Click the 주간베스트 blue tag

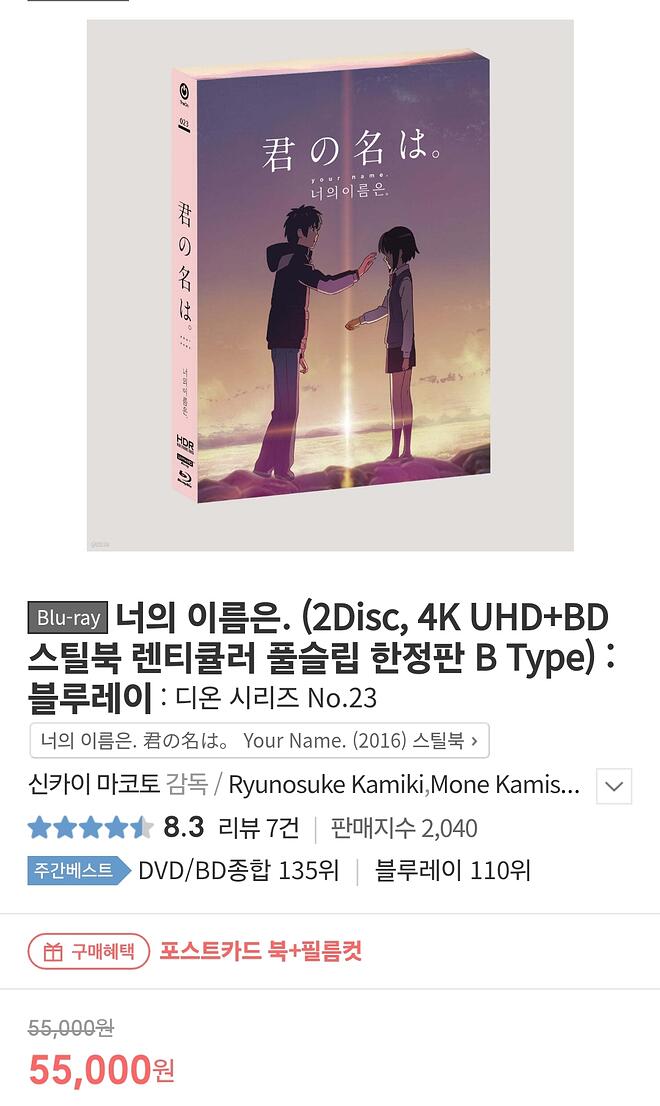click(x=79, y=870)
